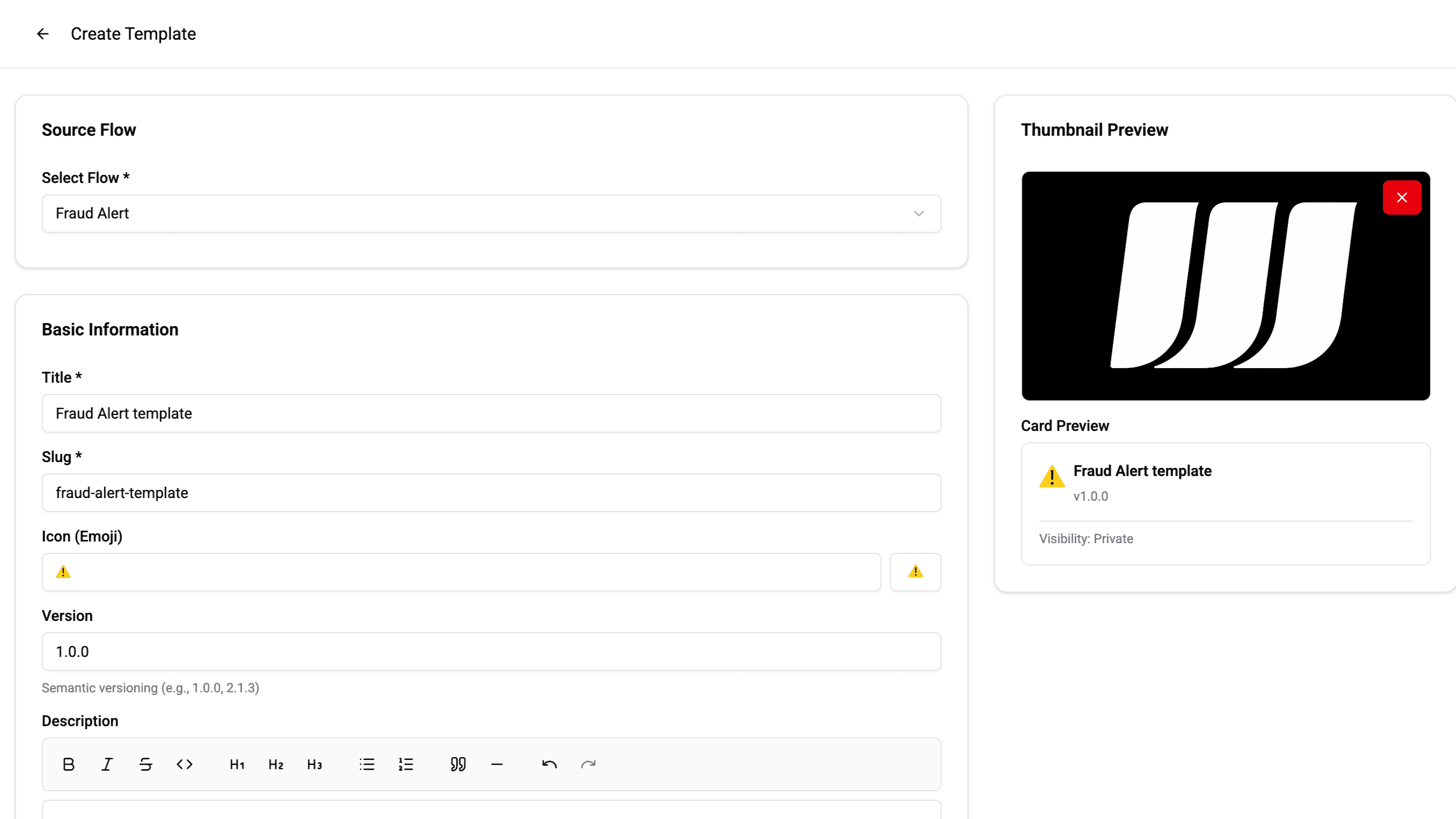Click the back arrow icon

(x=42, y=34)
